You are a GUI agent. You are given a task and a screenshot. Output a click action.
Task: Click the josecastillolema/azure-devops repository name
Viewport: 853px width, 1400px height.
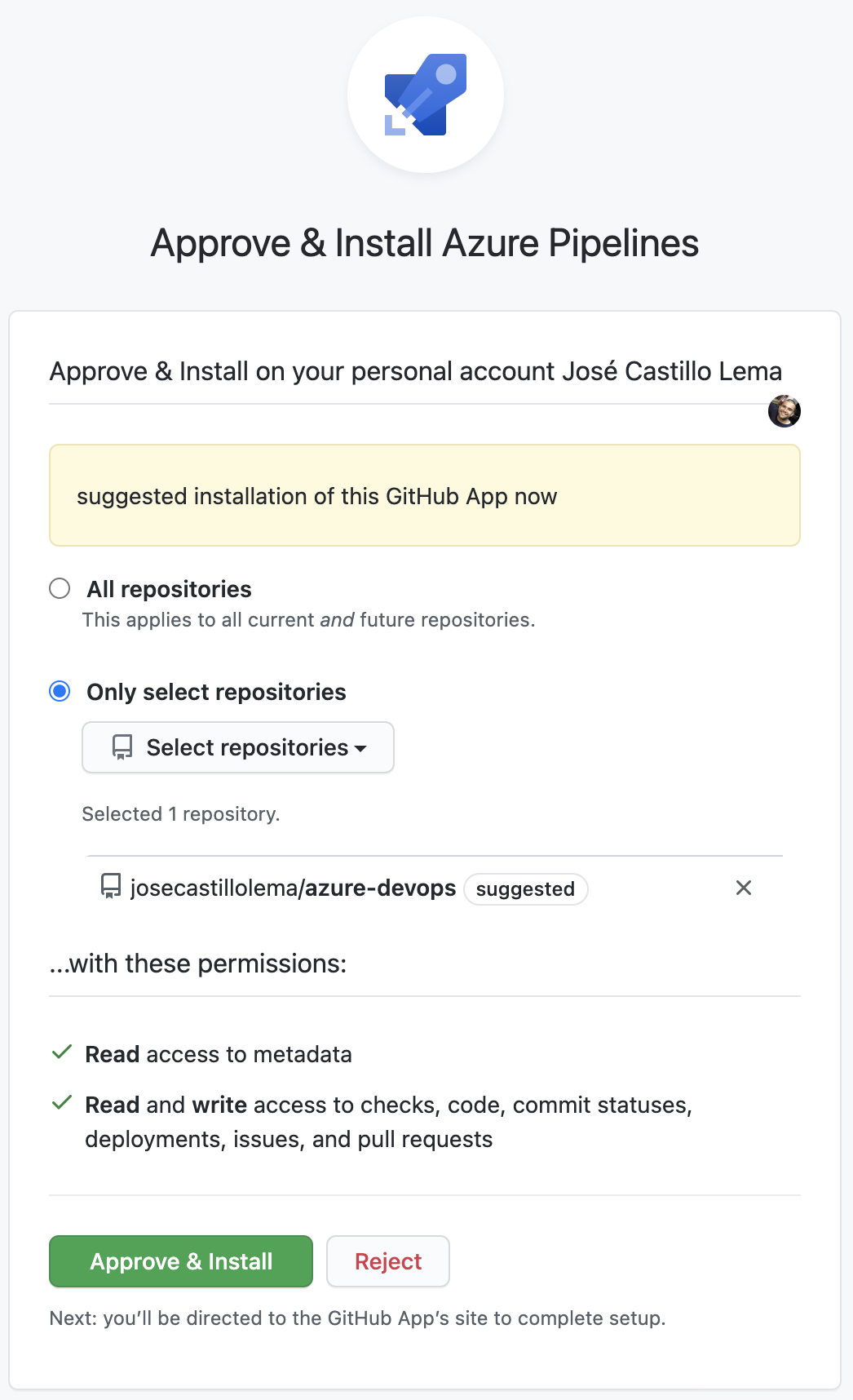293,888
